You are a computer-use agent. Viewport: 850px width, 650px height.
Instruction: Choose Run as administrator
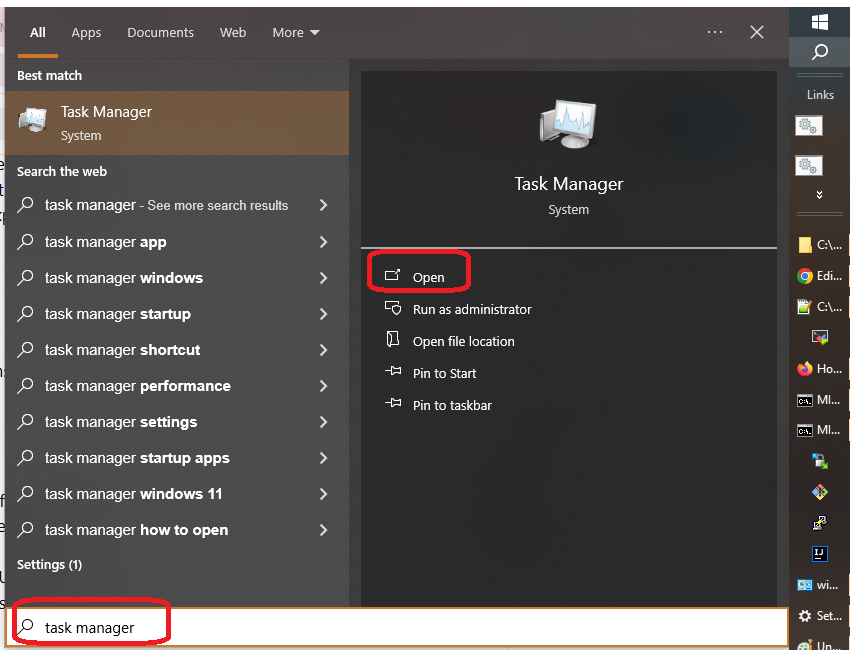458,310
